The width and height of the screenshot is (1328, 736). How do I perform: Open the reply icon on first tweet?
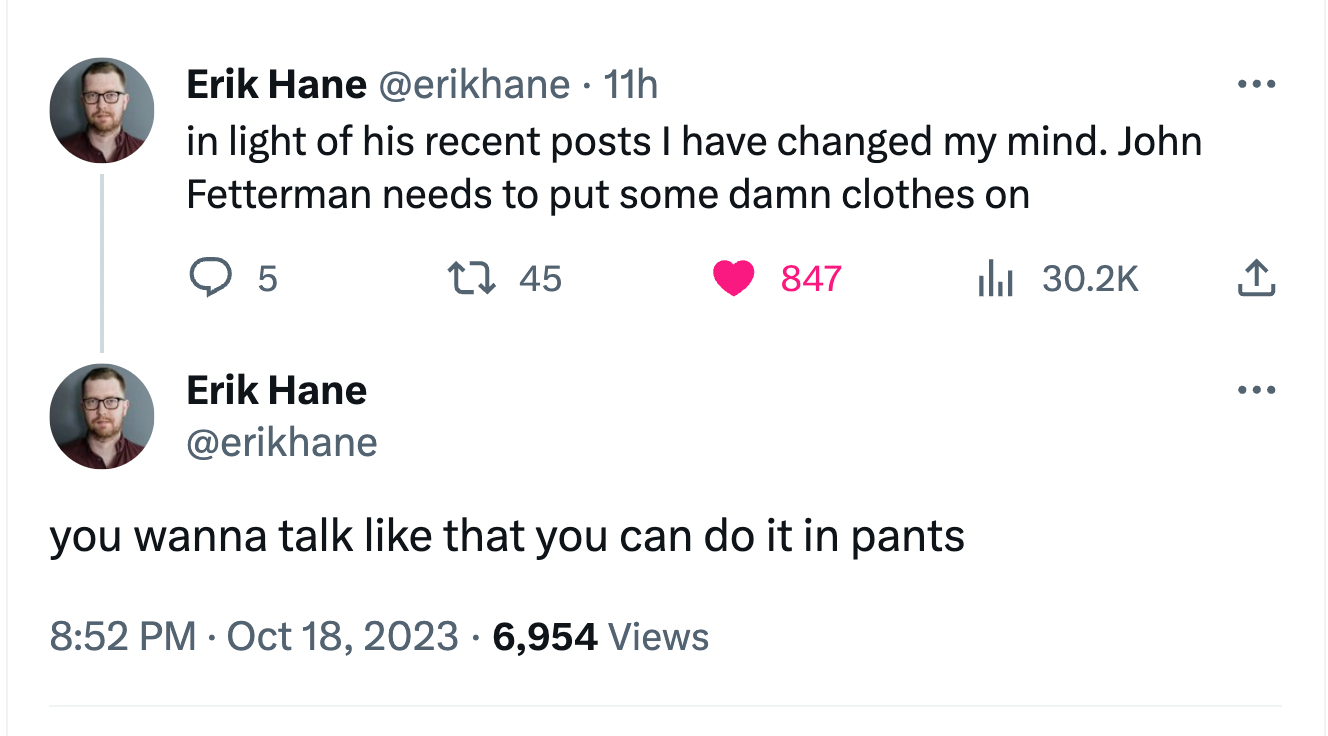pyautogui.click(x=209, y=278)
